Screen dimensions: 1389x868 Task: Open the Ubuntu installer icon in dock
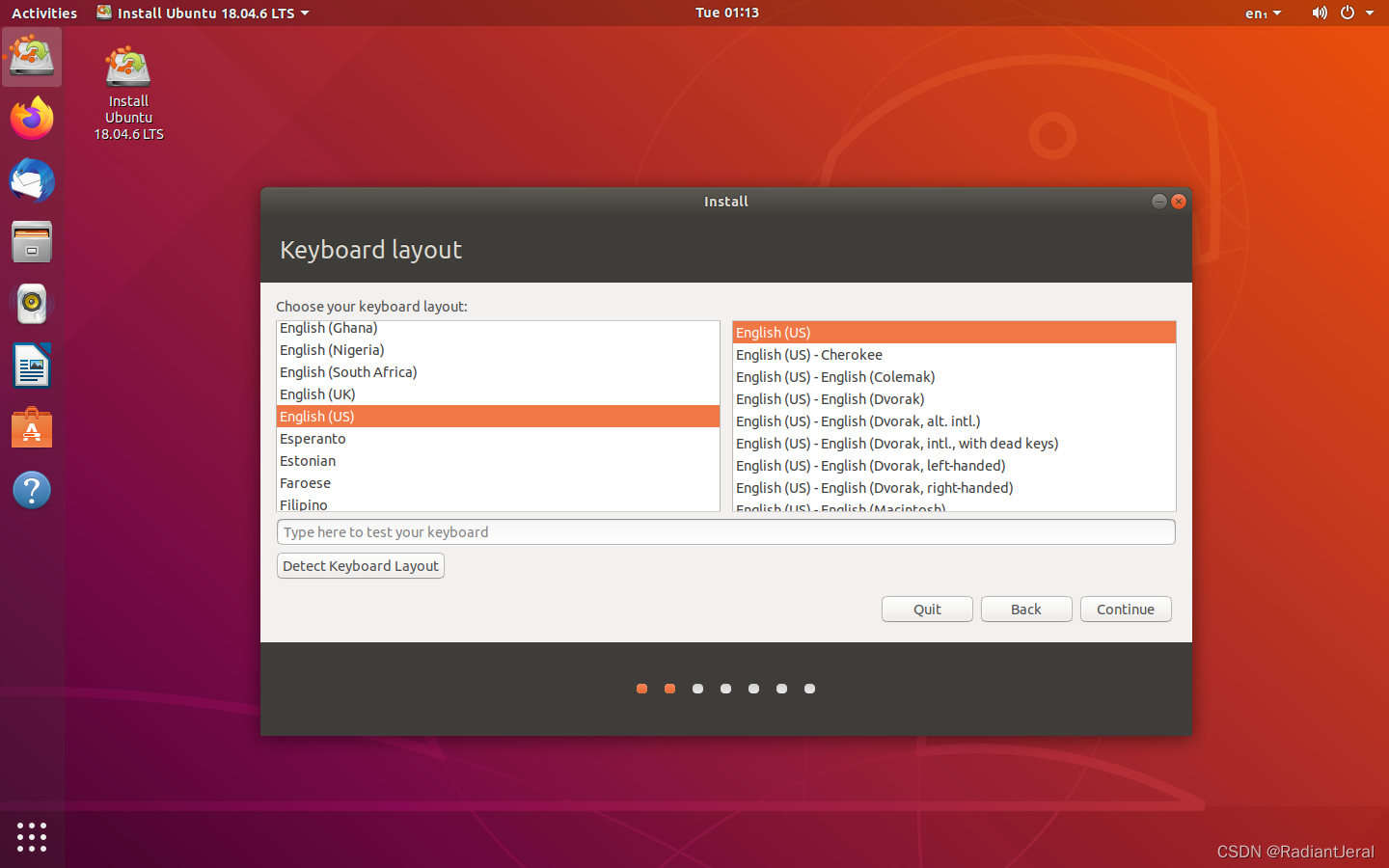pyautogui.click(x=32, y=57)
